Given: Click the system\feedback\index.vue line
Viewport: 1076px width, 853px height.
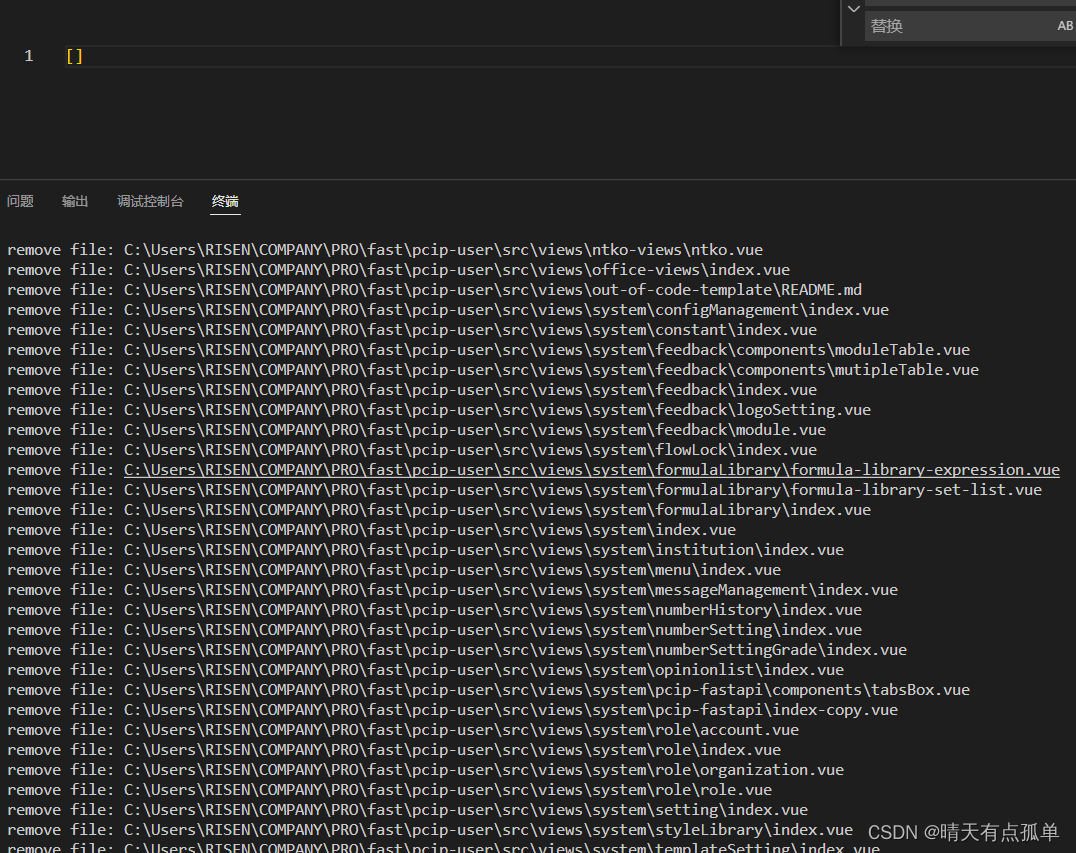Looking at the screenshot, I should (412, 390).
